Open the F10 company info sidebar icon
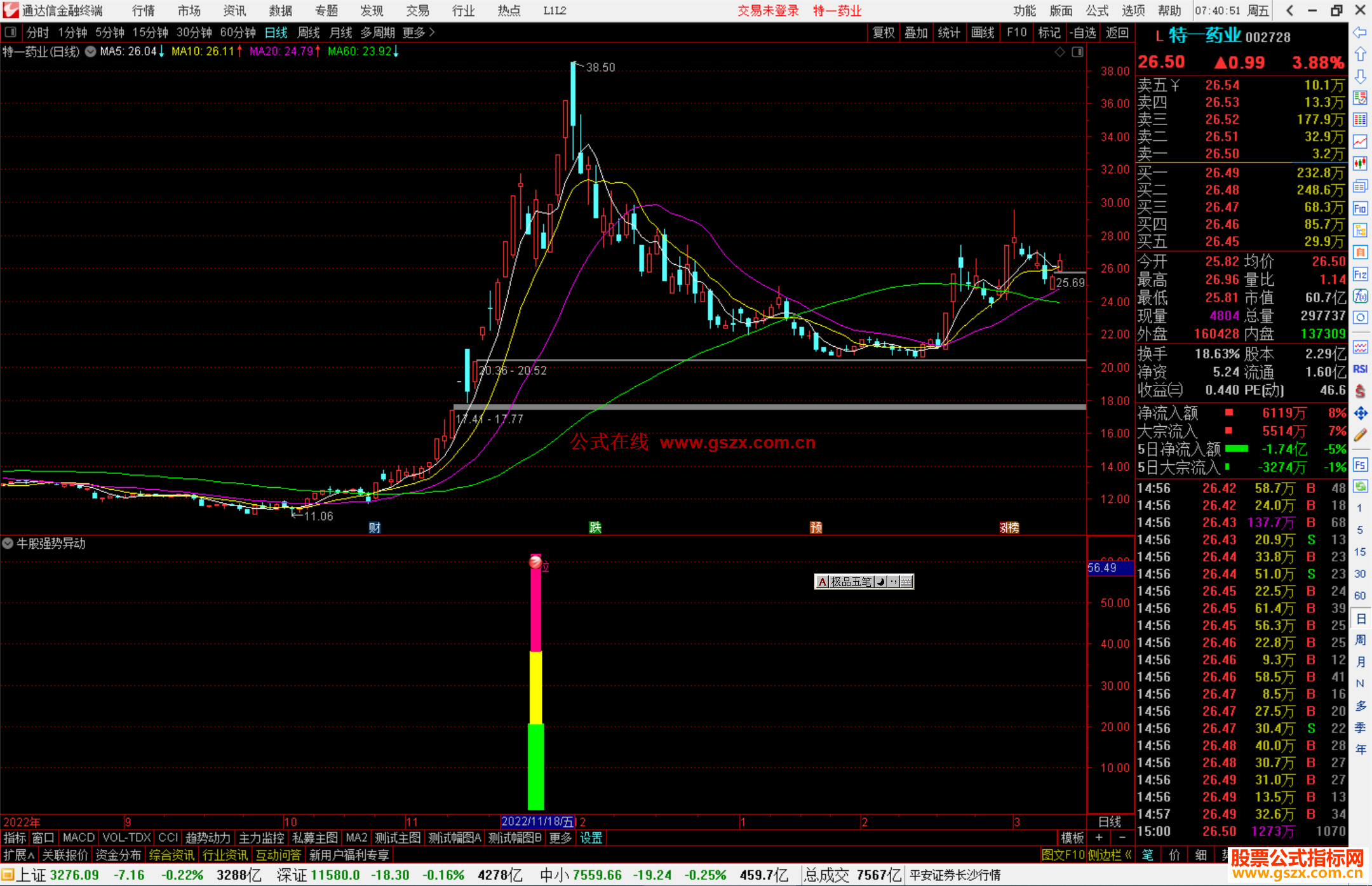This screenshot has height=886, width=1372. [x=1360, y=208]
